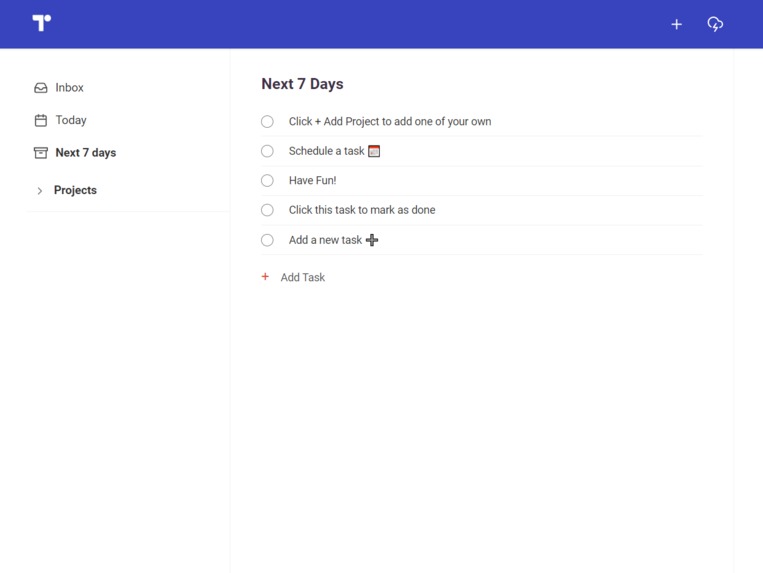Click 'Click this task to mark as done' text

tap(362, 210)
